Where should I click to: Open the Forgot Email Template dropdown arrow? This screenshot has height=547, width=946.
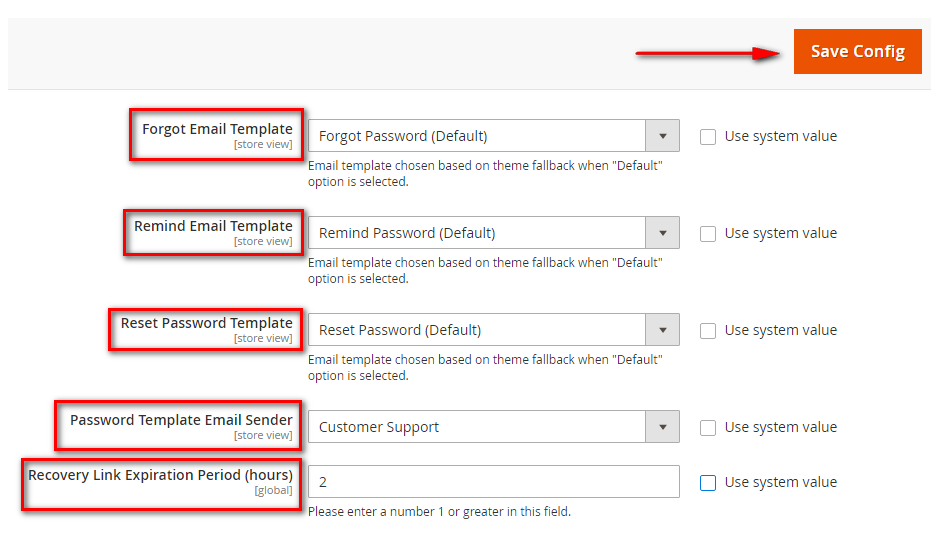pyautogui.click(x=662, y=136)
